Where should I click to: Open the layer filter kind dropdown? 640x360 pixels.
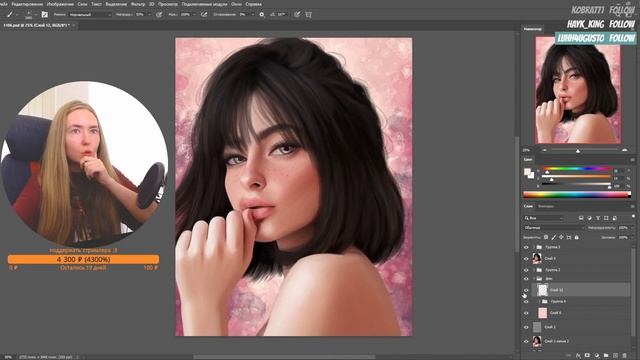pyautogui.click(x=544, y=218)
